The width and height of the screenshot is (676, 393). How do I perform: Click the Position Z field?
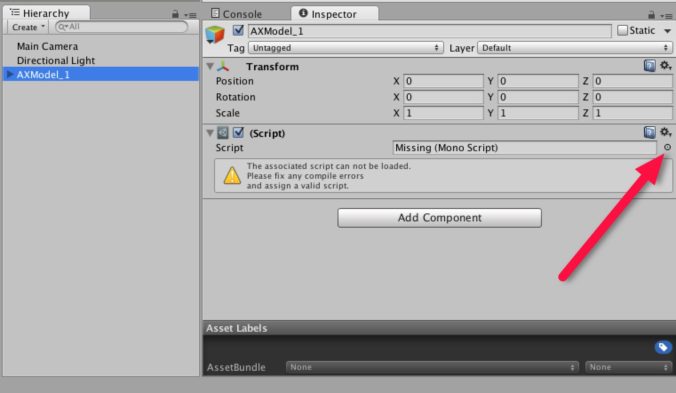[x=632, y=81]
